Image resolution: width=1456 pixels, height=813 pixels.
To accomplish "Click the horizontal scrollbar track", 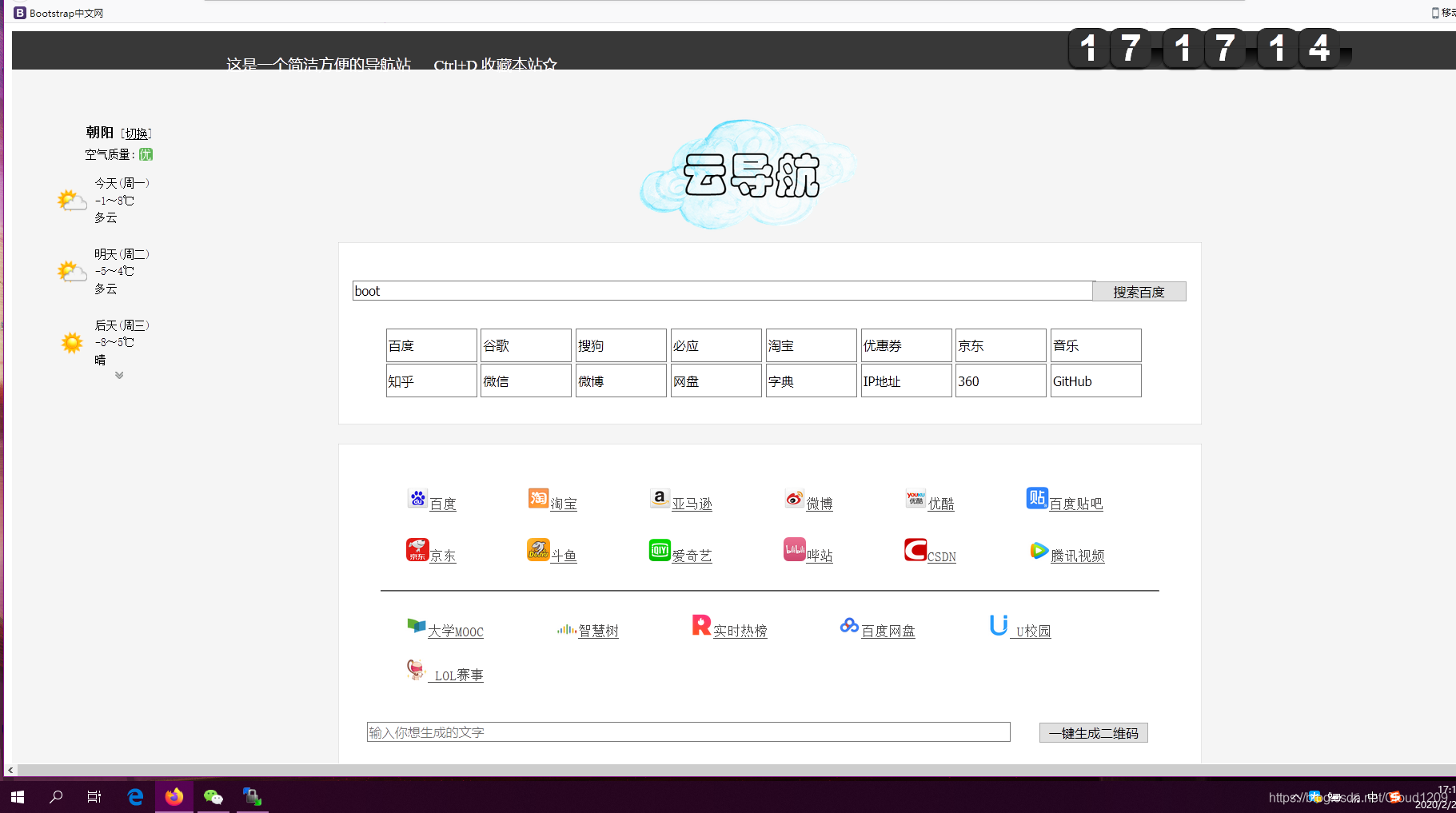I will 736,771.
